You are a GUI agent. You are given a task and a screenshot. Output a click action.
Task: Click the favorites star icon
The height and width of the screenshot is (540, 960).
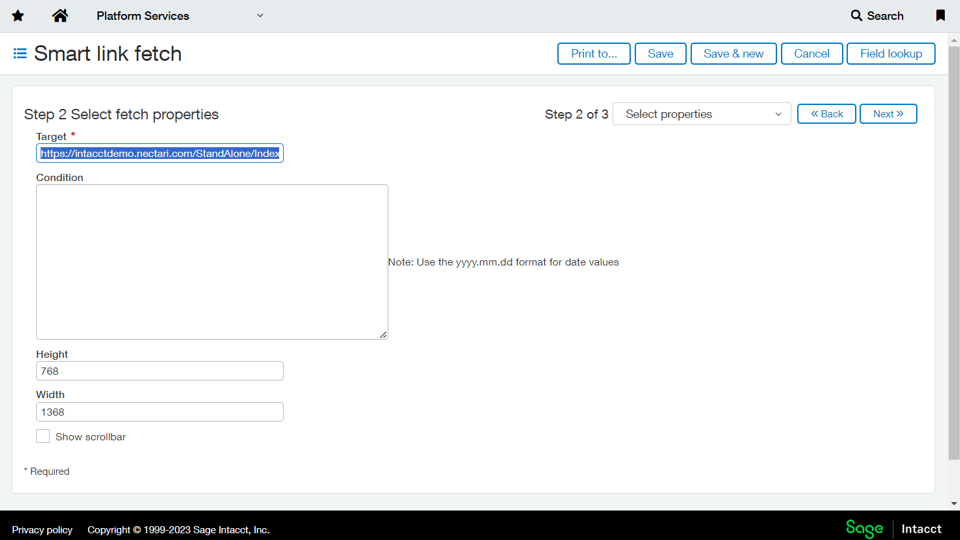pos(18,16)
